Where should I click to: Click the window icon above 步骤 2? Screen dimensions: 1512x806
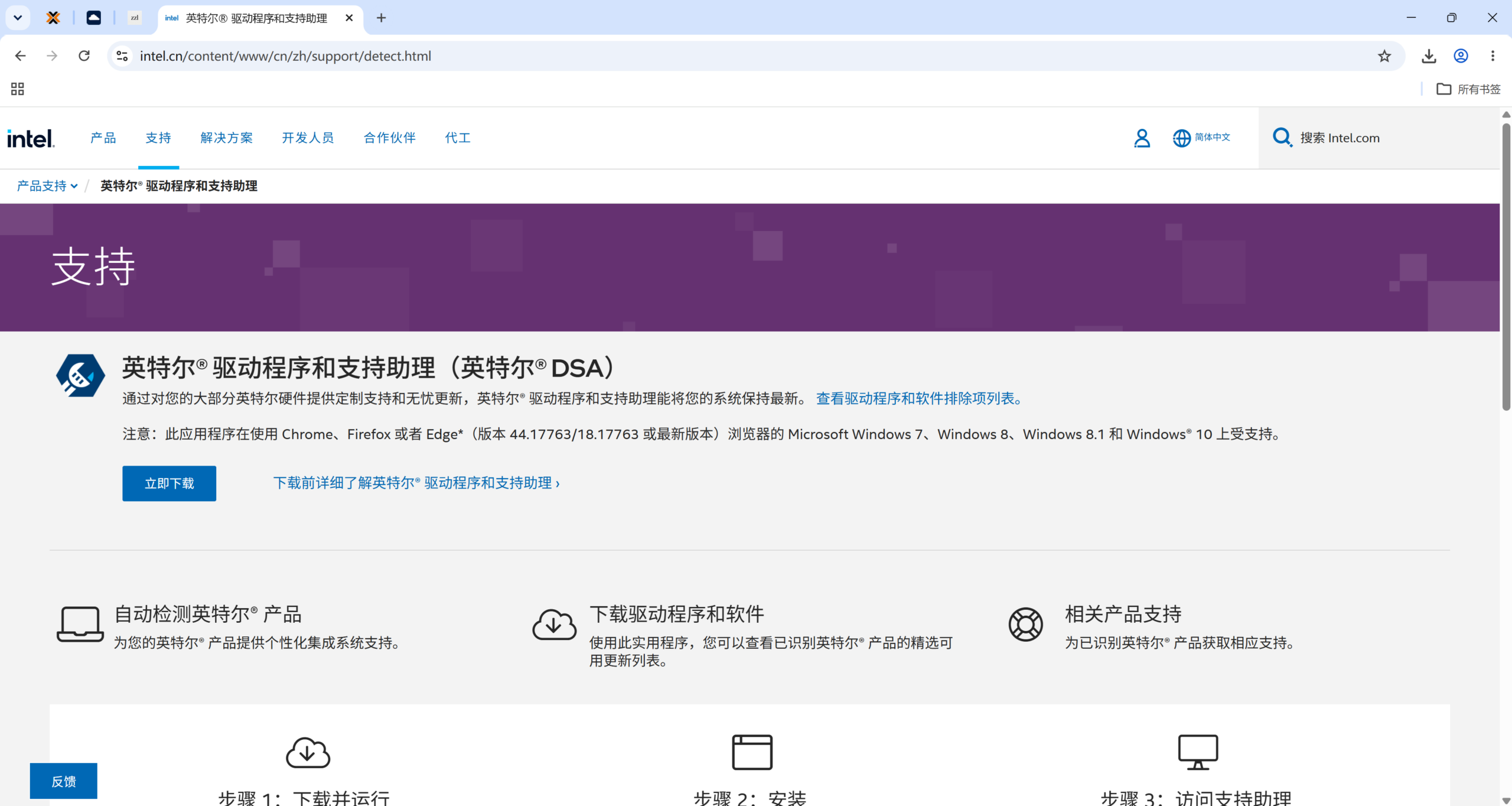coord(752,752)
